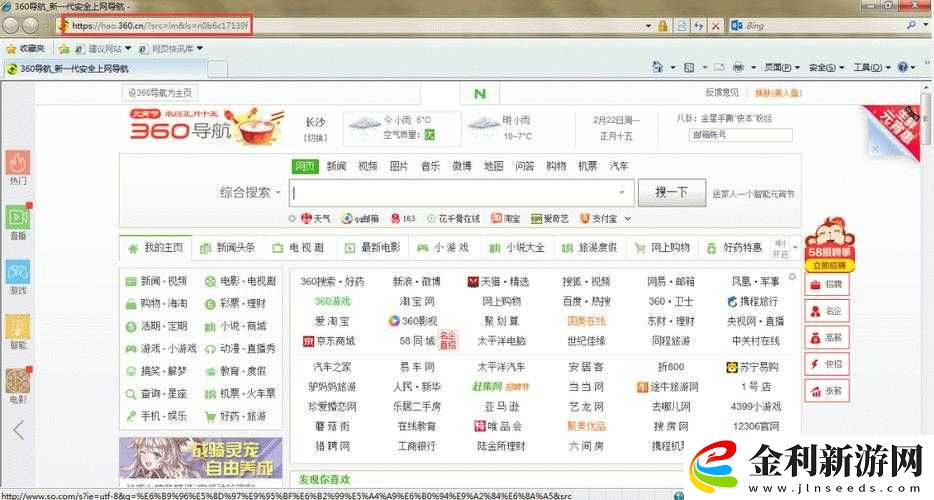Image resolution: width=934 pixels, height=500 pixels.
Task: Stop loading with the red X icon
Action: tap(715, 26)
